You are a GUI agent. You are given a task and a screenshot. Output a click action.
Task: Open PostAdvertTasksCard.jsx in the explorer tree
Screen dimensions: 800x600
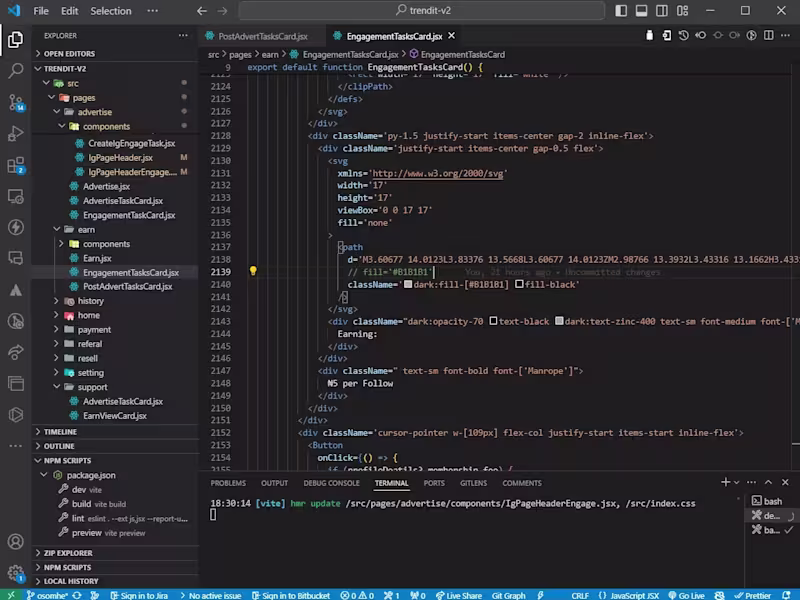127,286
